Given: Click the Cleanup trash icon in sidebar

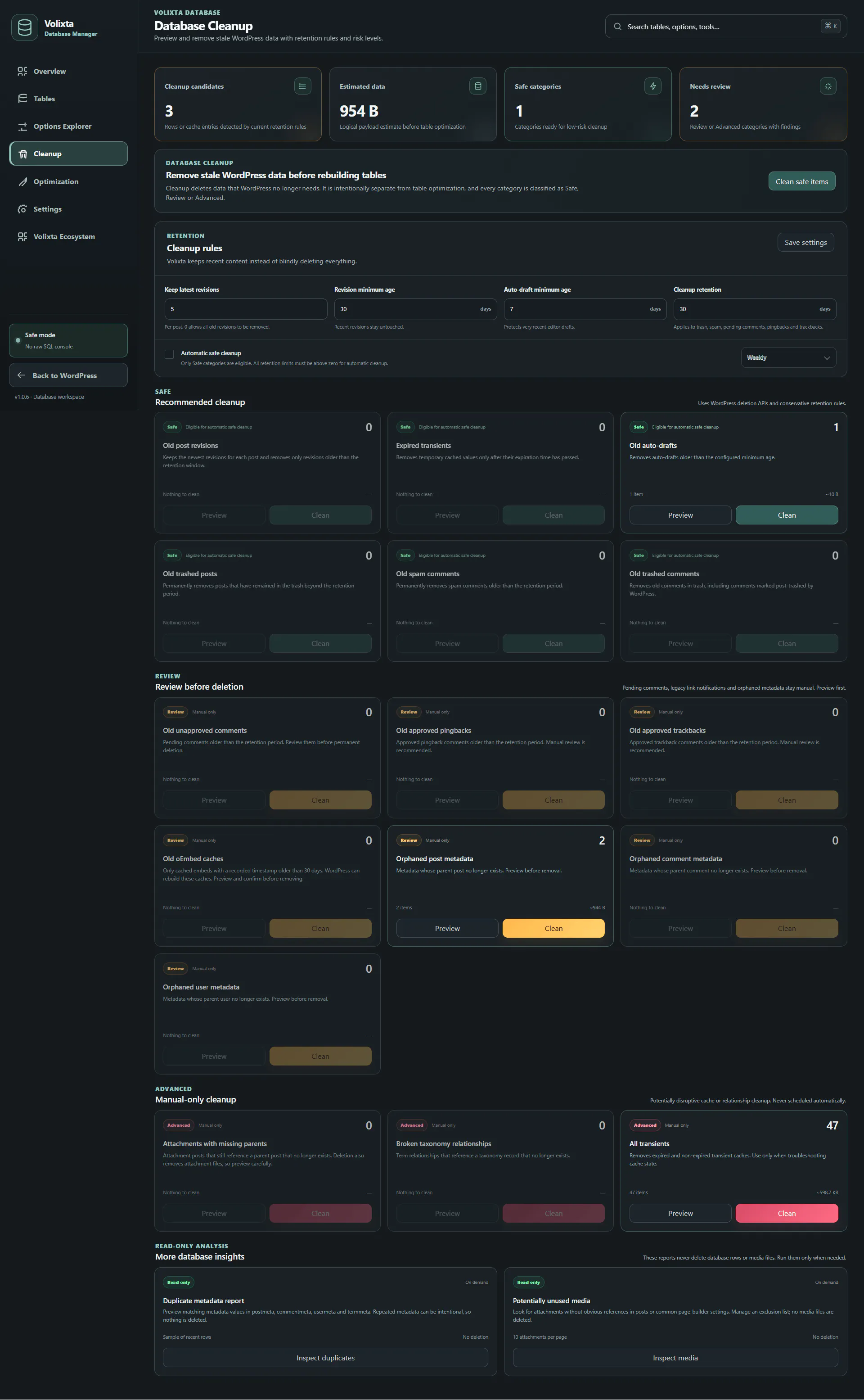Looking at the screenshot, I should pyautogui.click(x=23, y=154).
